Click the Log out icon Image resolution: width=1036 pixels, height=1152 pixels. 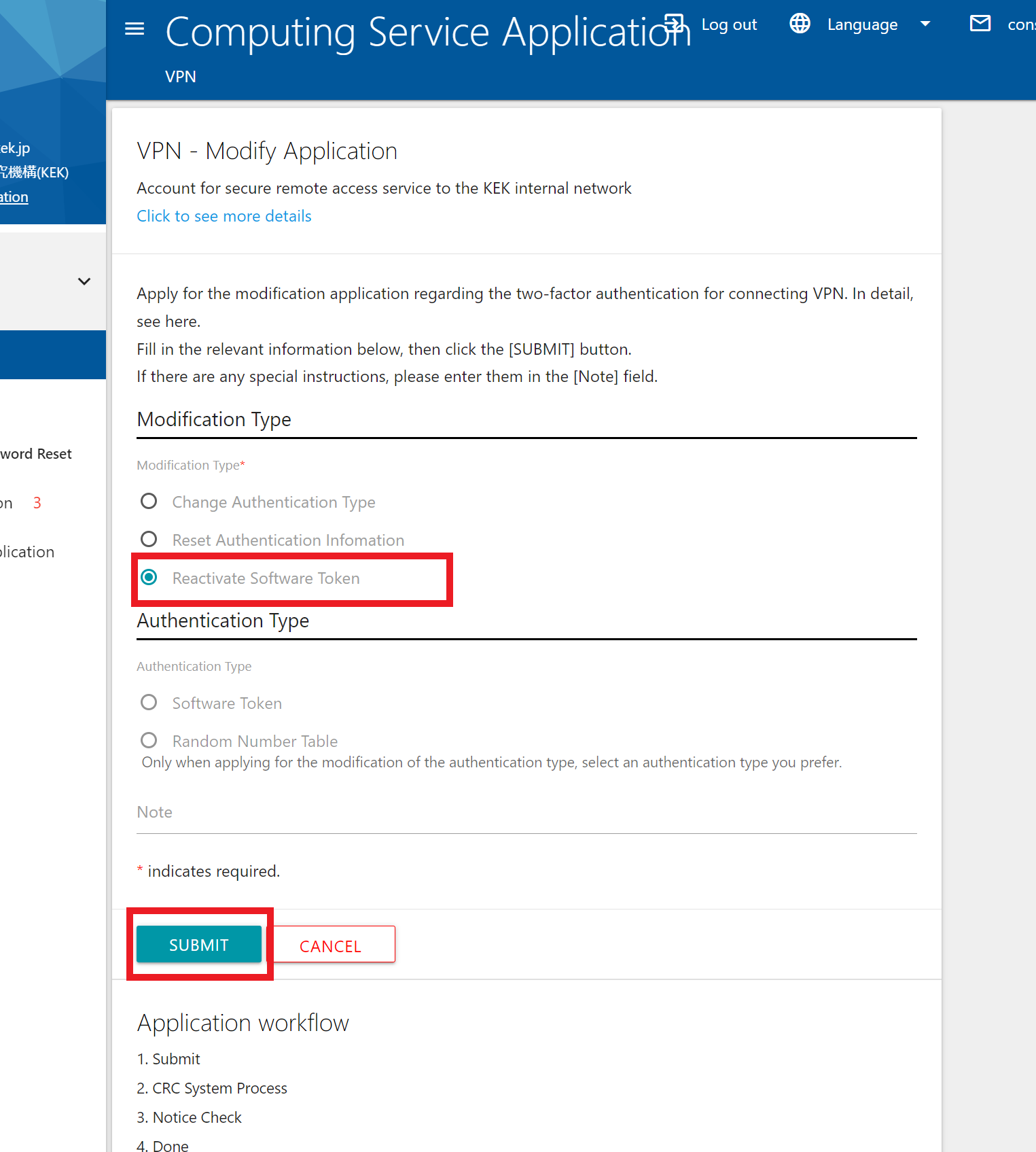tap(673, 24)
